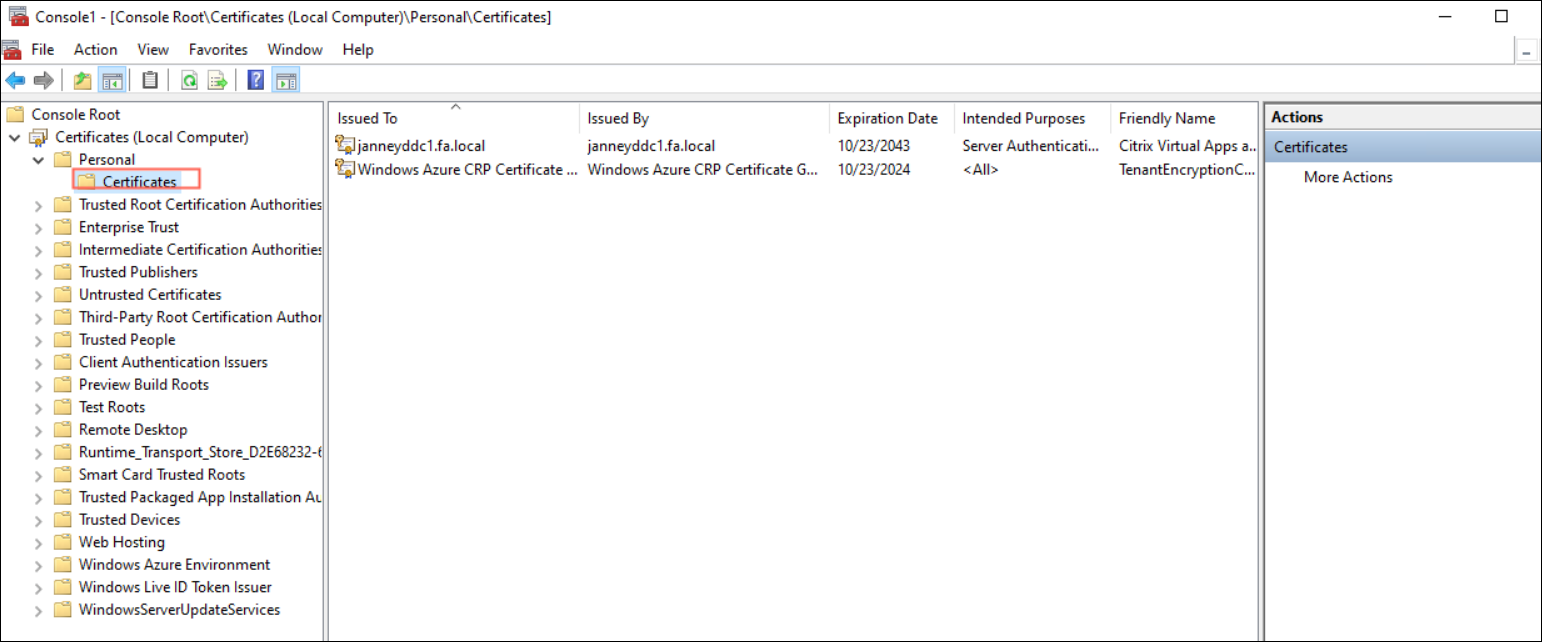
Task: Click the blue Help question mark icon
Action: point(256,81)
